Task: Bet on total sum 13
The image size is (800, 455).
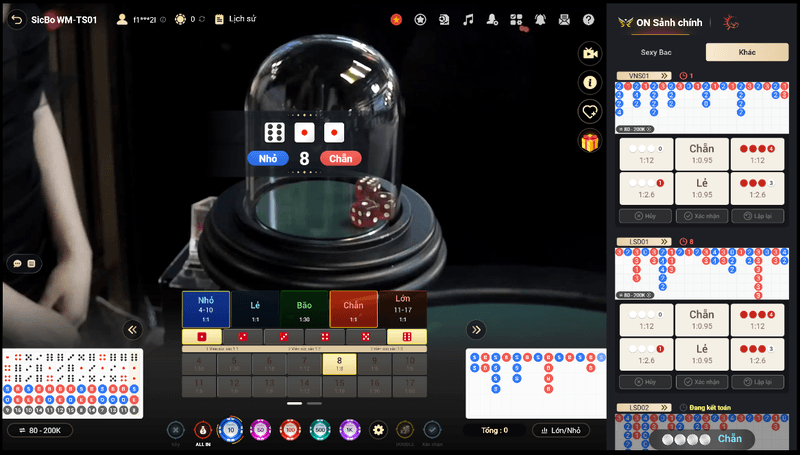Action: pos(269,387)
